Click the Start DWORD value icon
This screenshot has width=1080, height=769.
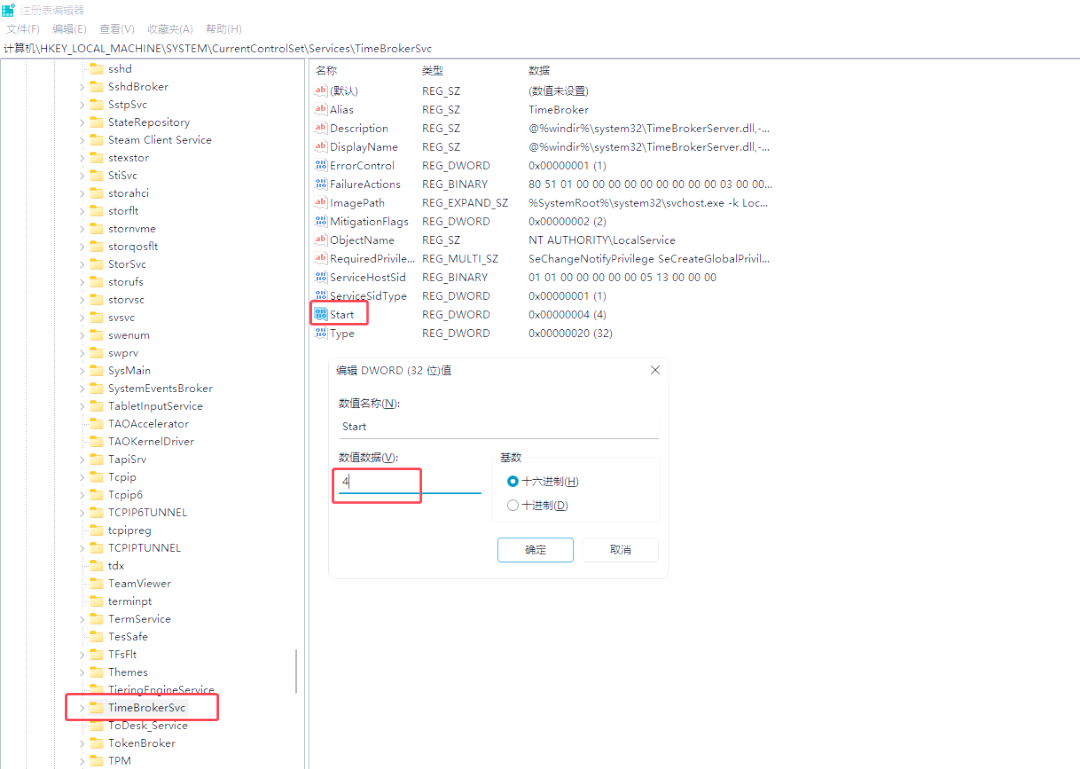(321, 315)
